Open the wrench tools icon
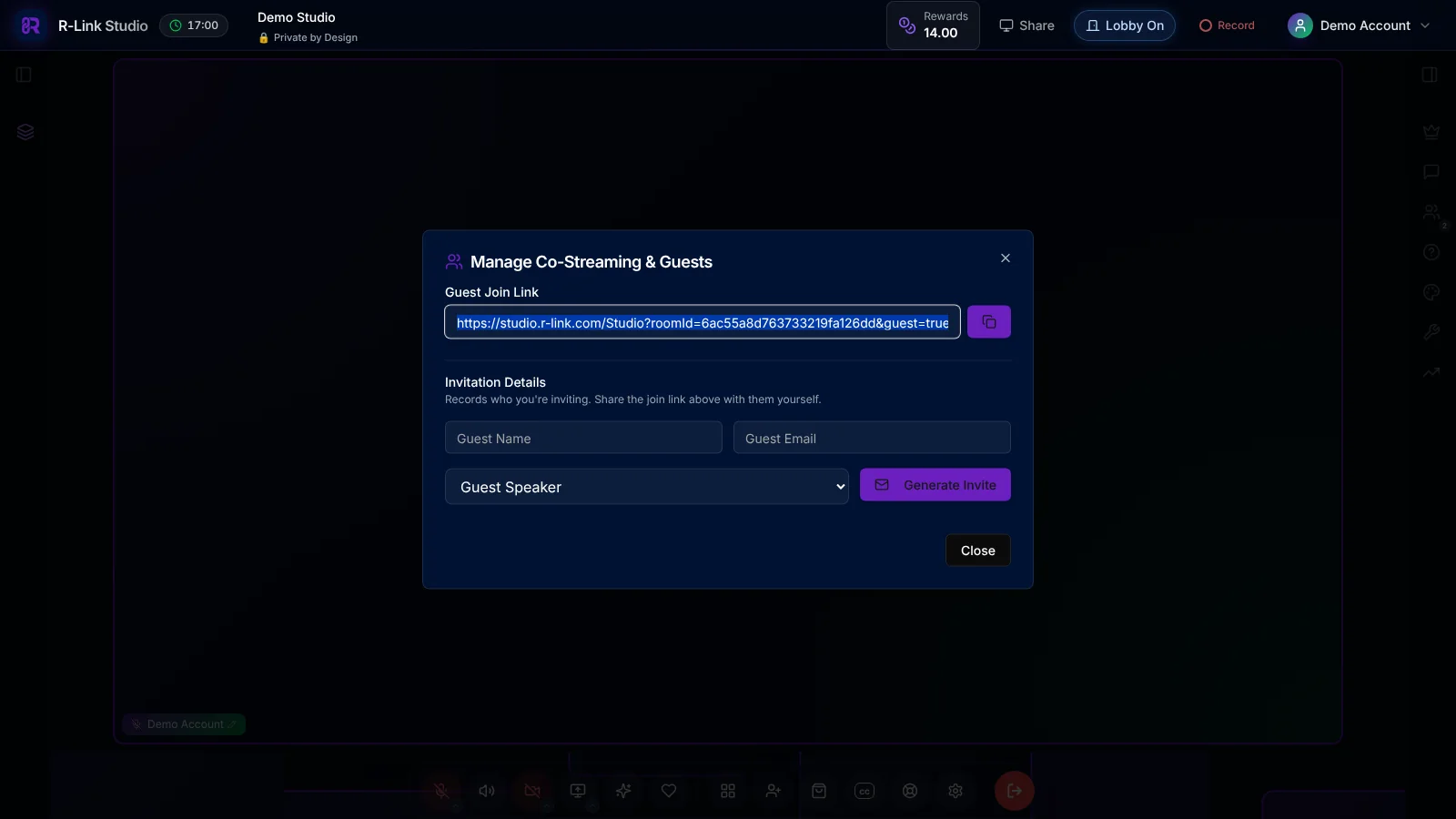Screen dimensions: 1456x819 point(1431,332)
